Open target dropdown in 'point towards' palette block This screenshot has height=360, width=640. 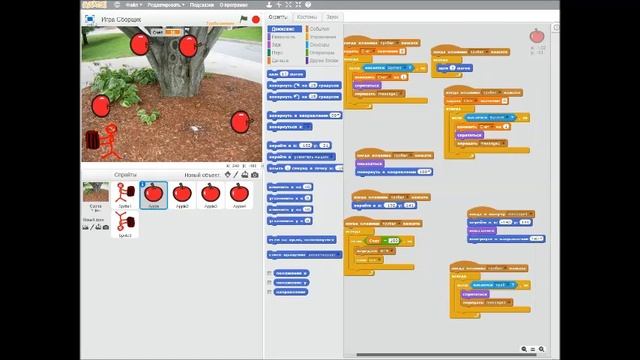(307, 127)
